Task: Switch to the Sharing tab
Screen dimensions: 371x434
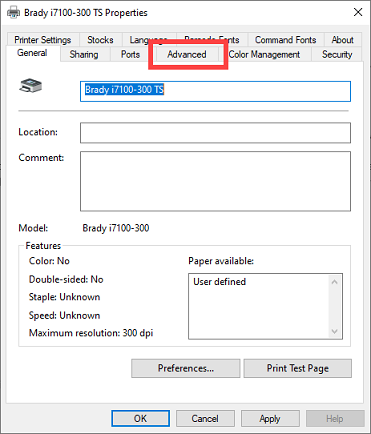Action: click(x=84, y=54)
